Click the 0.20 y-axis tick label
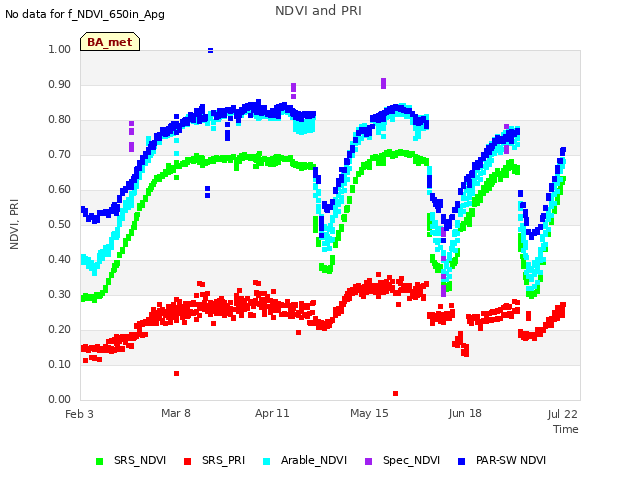 coord(60,329)
